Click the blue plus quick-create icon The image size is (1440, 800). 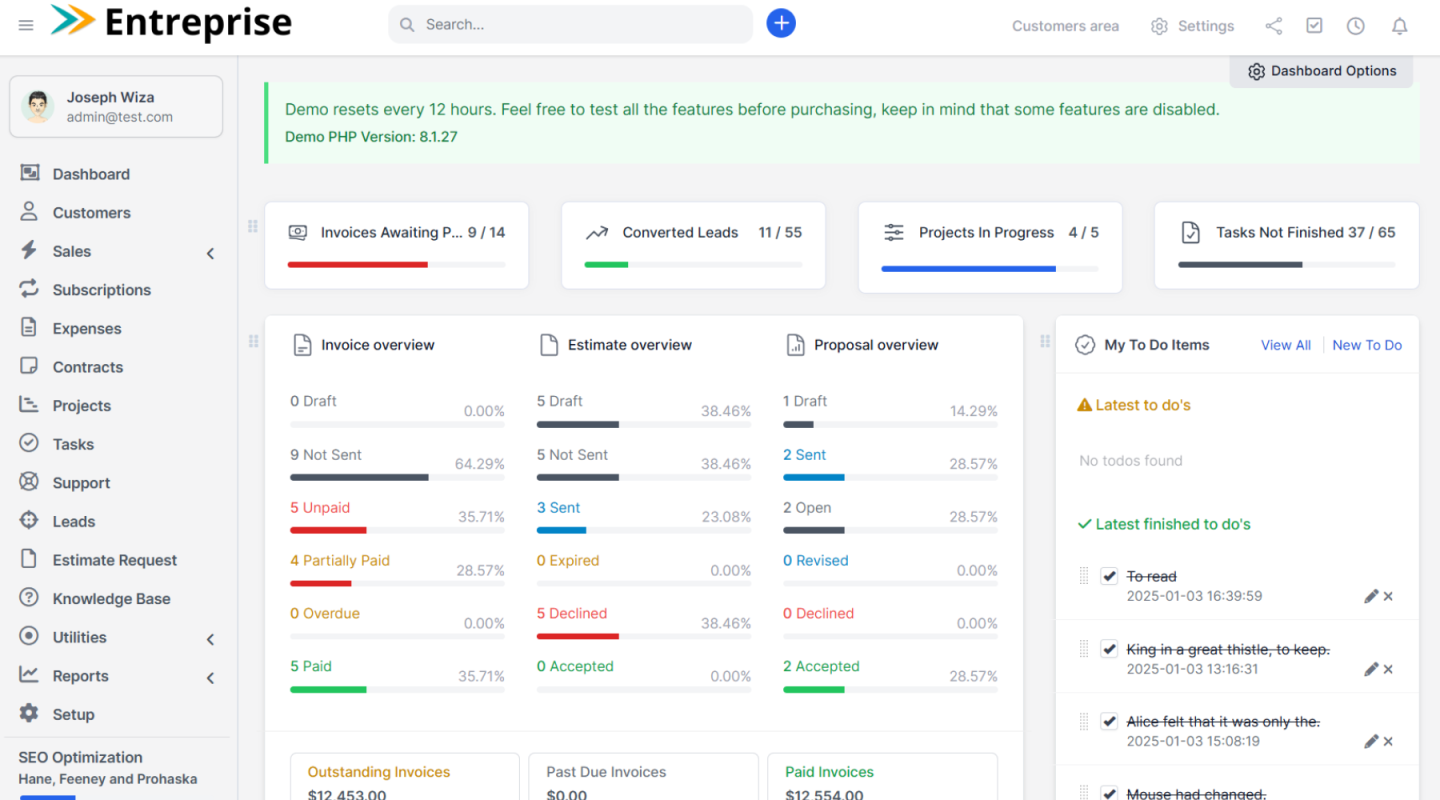[781, 24]
